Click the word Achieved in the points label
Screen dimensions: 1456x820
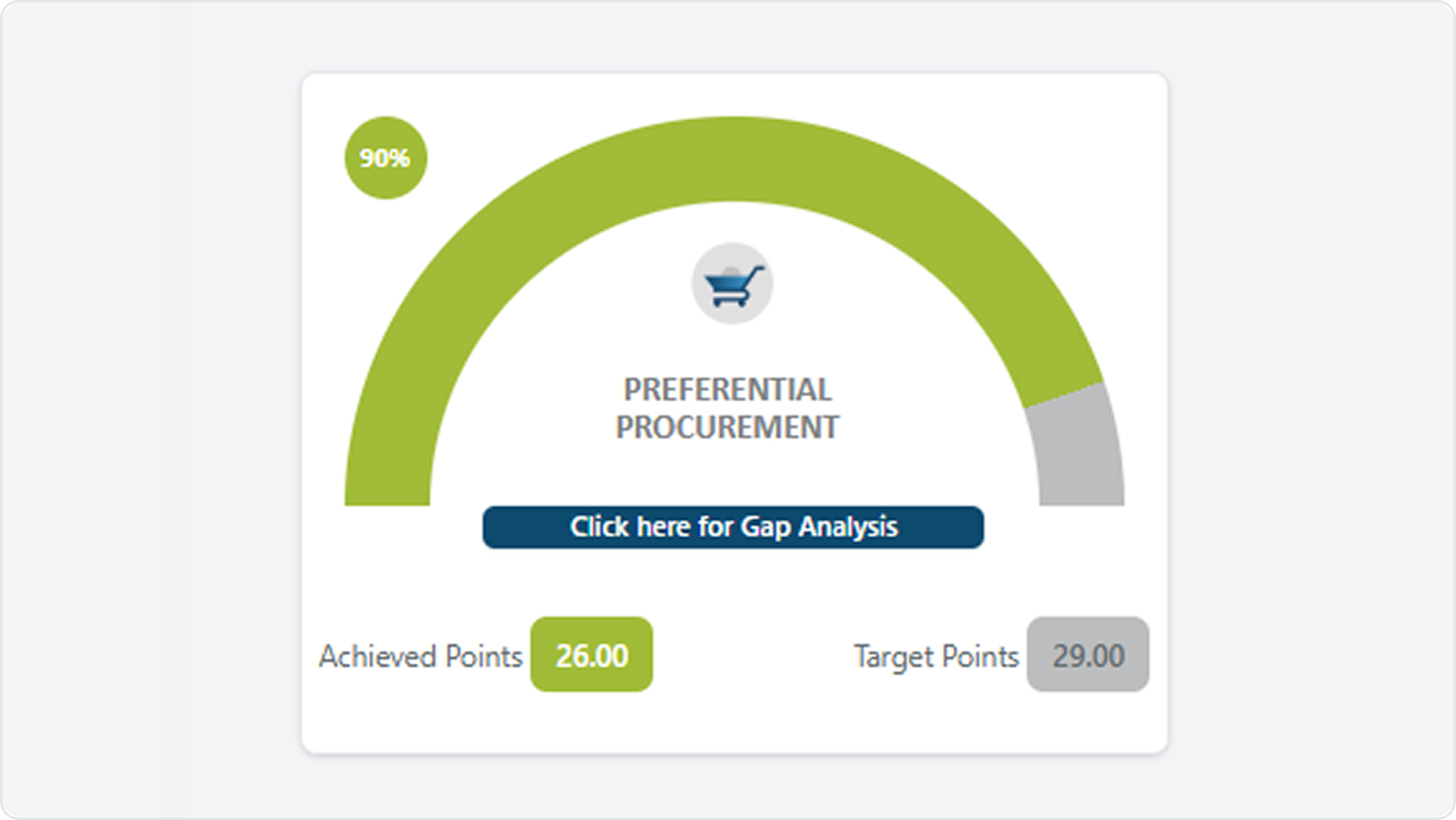pos(378,656)
